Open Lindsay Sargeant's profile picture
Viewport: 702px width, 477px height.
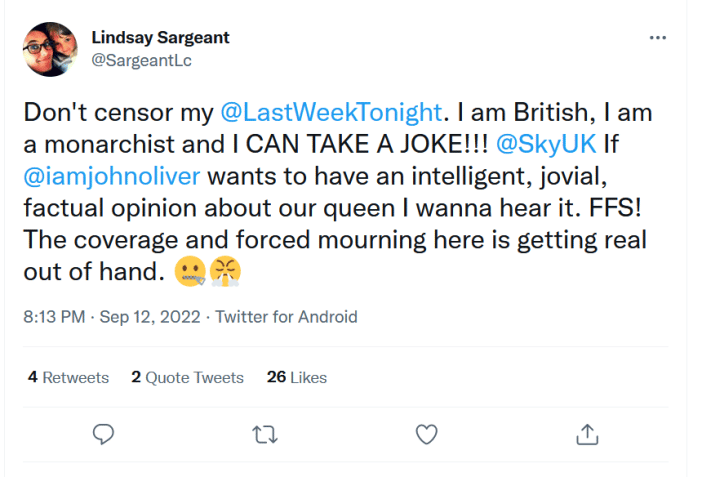click(48, 49)
